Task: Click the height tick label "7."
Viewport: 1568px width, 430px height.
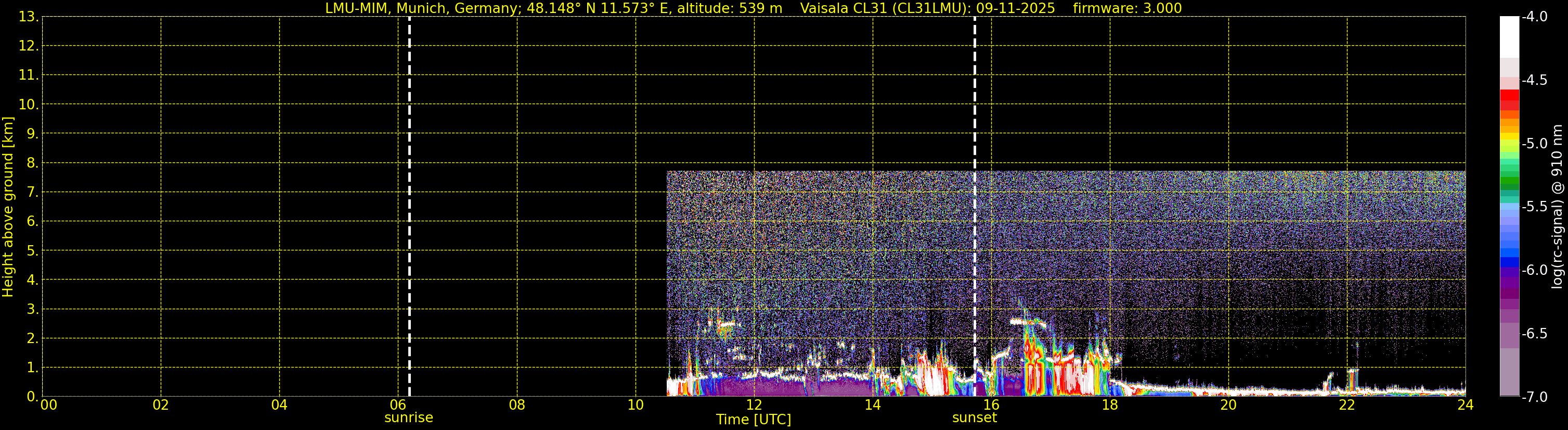Action: [32, 193]
